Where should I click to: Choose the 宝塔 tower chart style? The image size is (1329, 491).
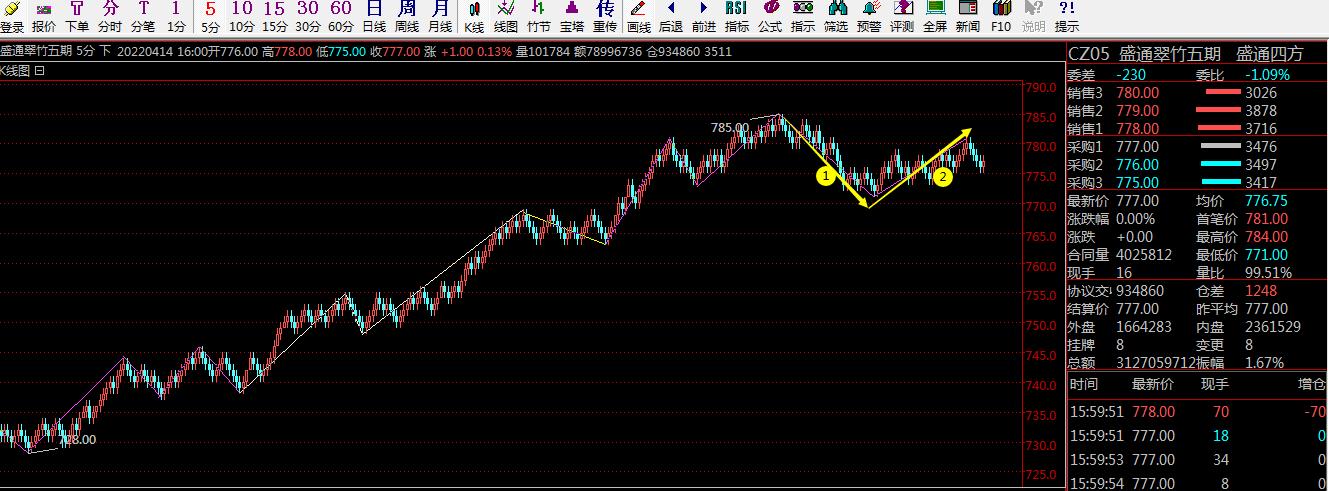(x=572, y=17)
